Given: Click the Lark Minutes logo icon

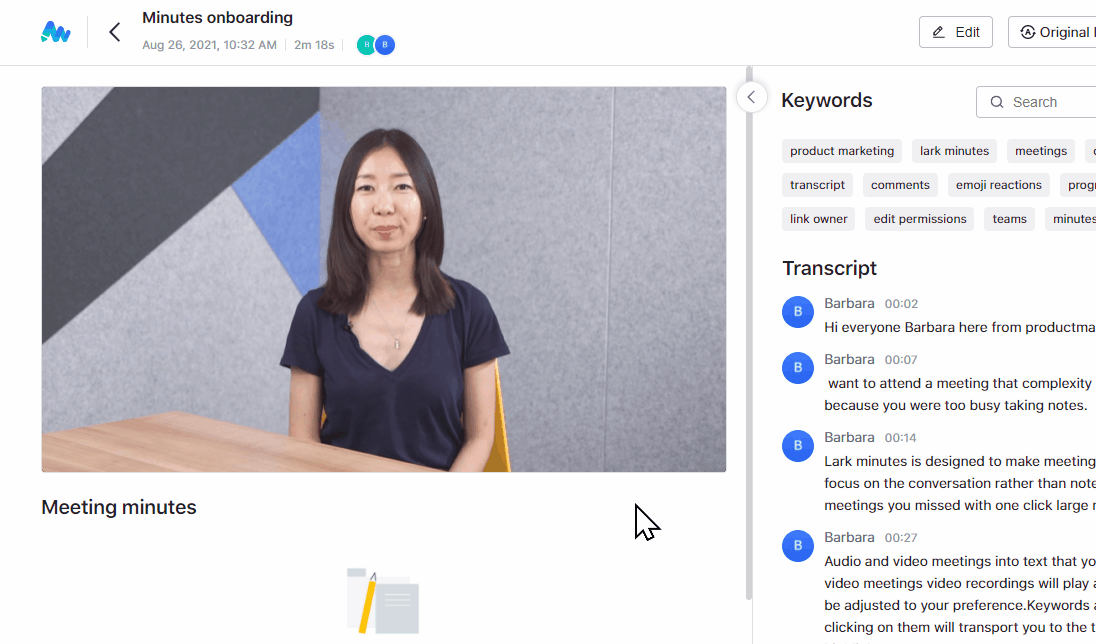Looking at the screenshot, I should [x=56, y=32].
